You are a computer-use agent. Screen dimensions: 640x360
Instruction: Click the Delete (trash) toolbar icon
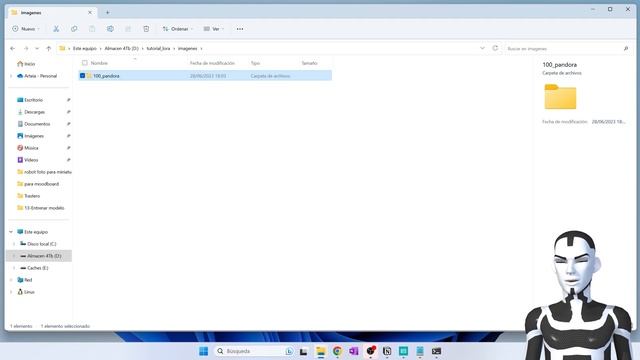pyautogui.click(x=146, y=29)
